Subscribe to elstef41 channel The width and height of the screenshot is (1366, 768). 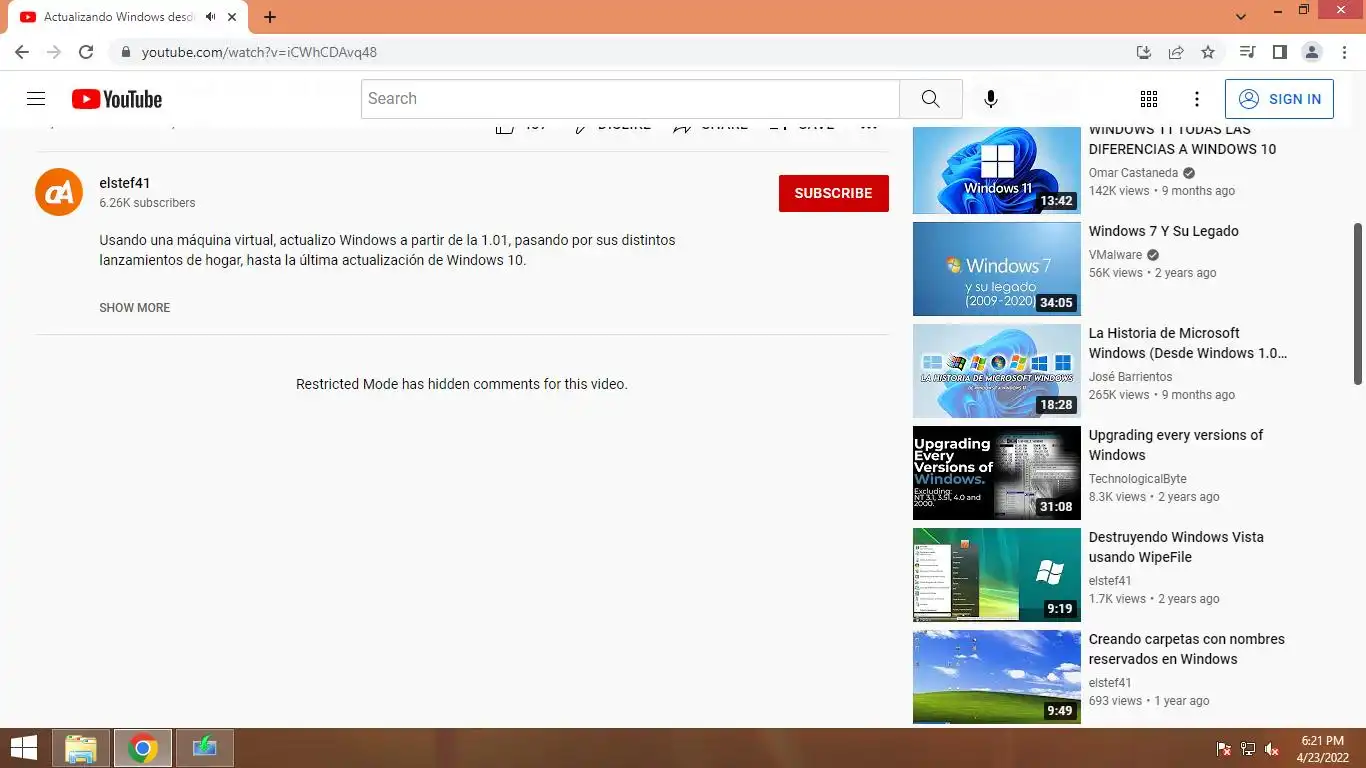click(x=834, y=193)
